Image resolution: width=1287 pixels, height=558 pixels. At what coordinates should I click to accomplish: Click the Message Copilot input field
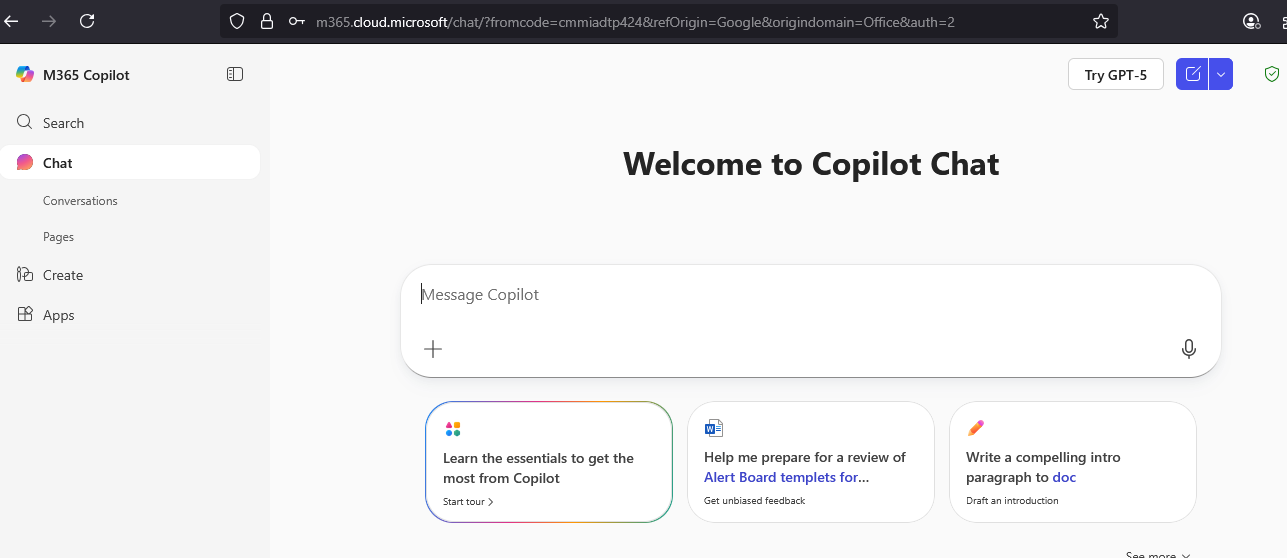pos(810,295)
